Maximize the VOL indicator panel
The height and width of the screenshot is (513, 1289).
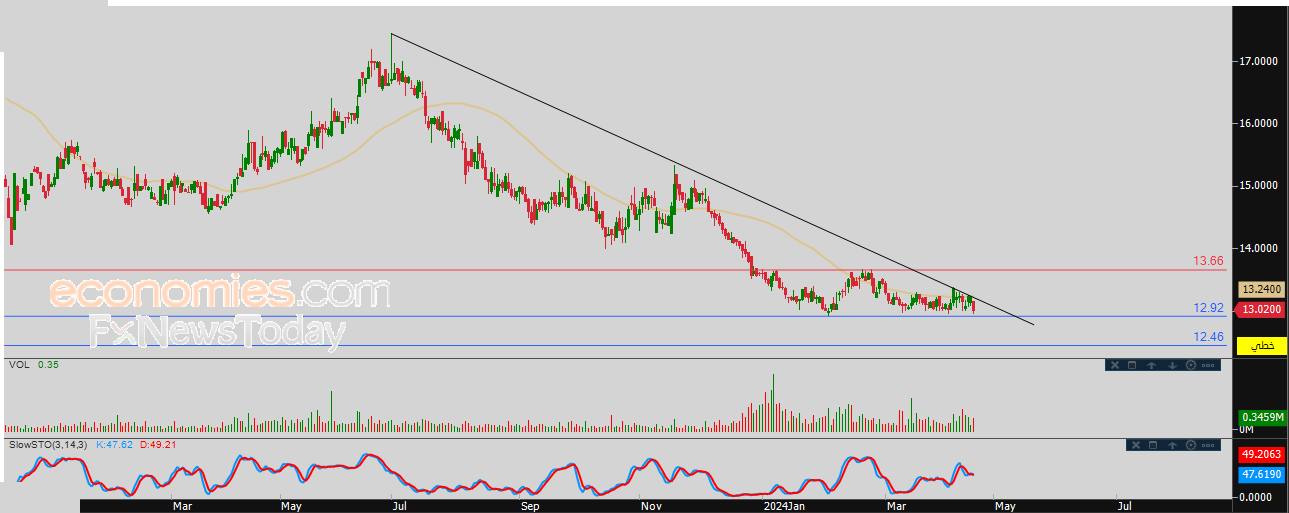[1132, 365]
